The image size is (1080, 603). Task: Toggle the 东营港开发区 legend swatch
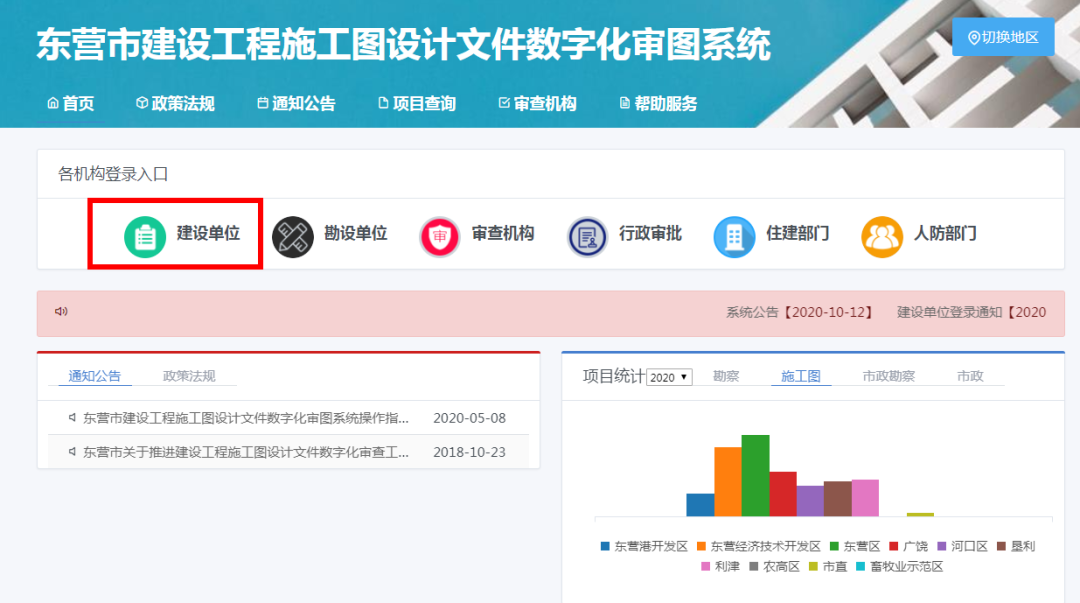coord(605,547)
